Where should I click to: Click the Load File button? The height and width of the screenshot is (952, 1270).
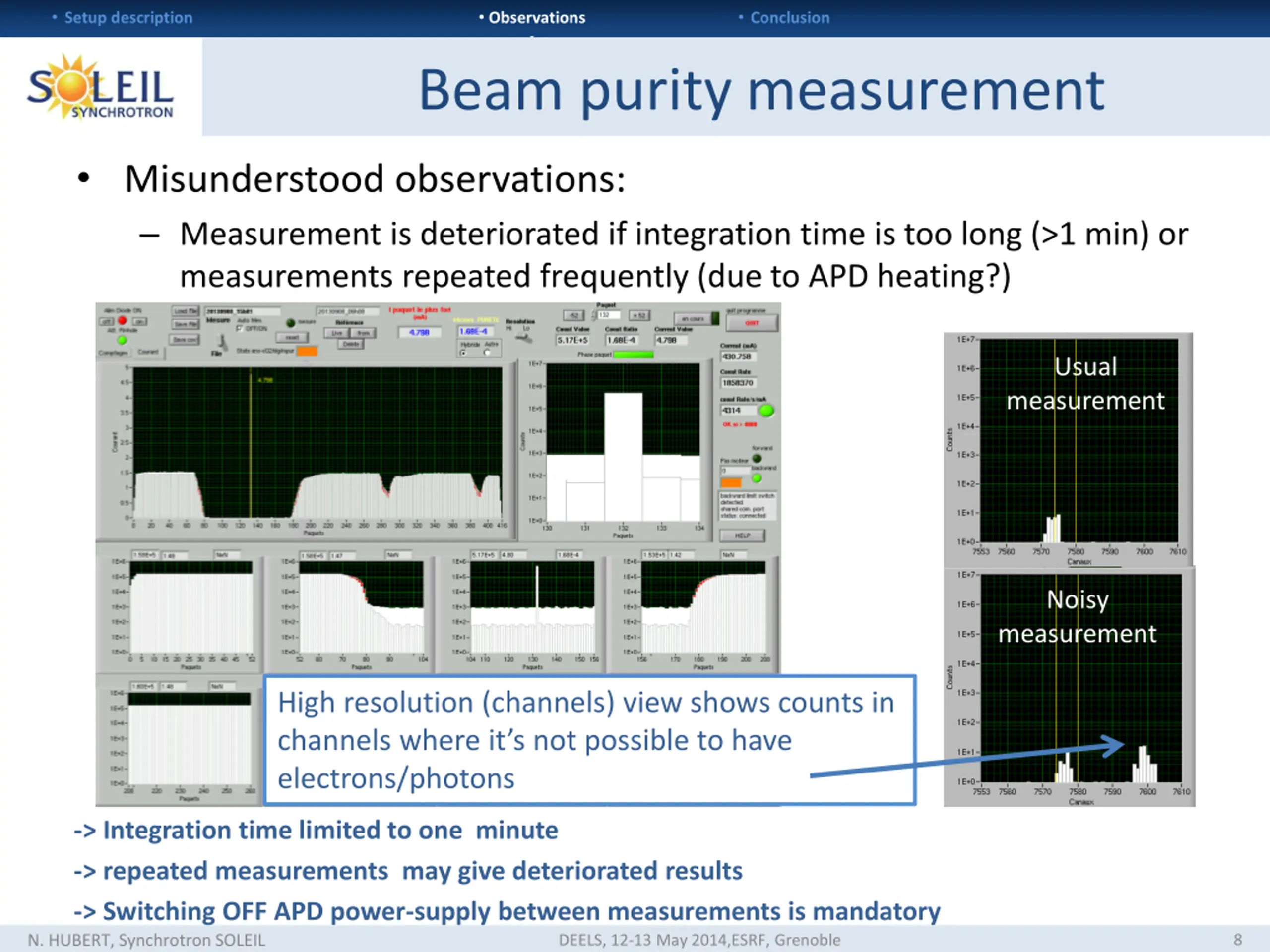(186, 311)
